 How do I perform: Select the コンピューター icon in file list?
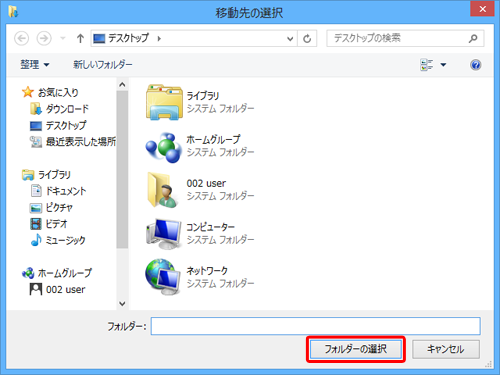(x=164, y=234)
